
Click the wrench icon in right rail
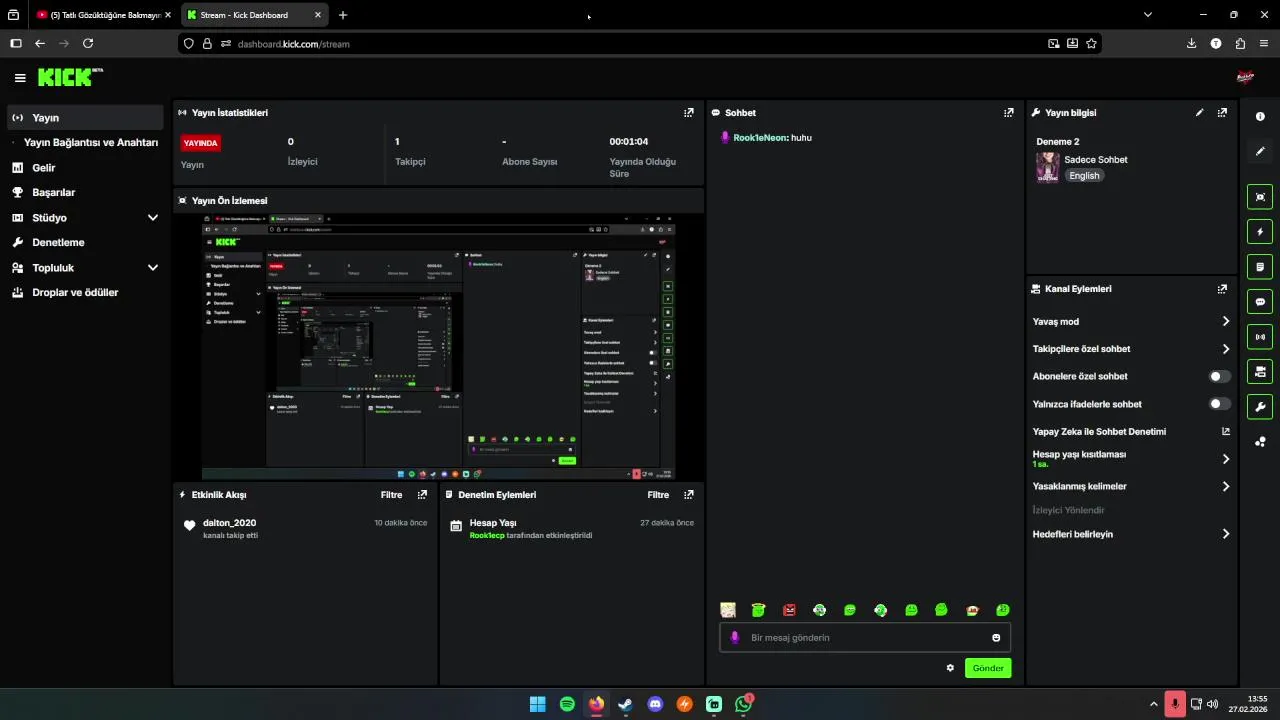click(x=1260, y=407)
